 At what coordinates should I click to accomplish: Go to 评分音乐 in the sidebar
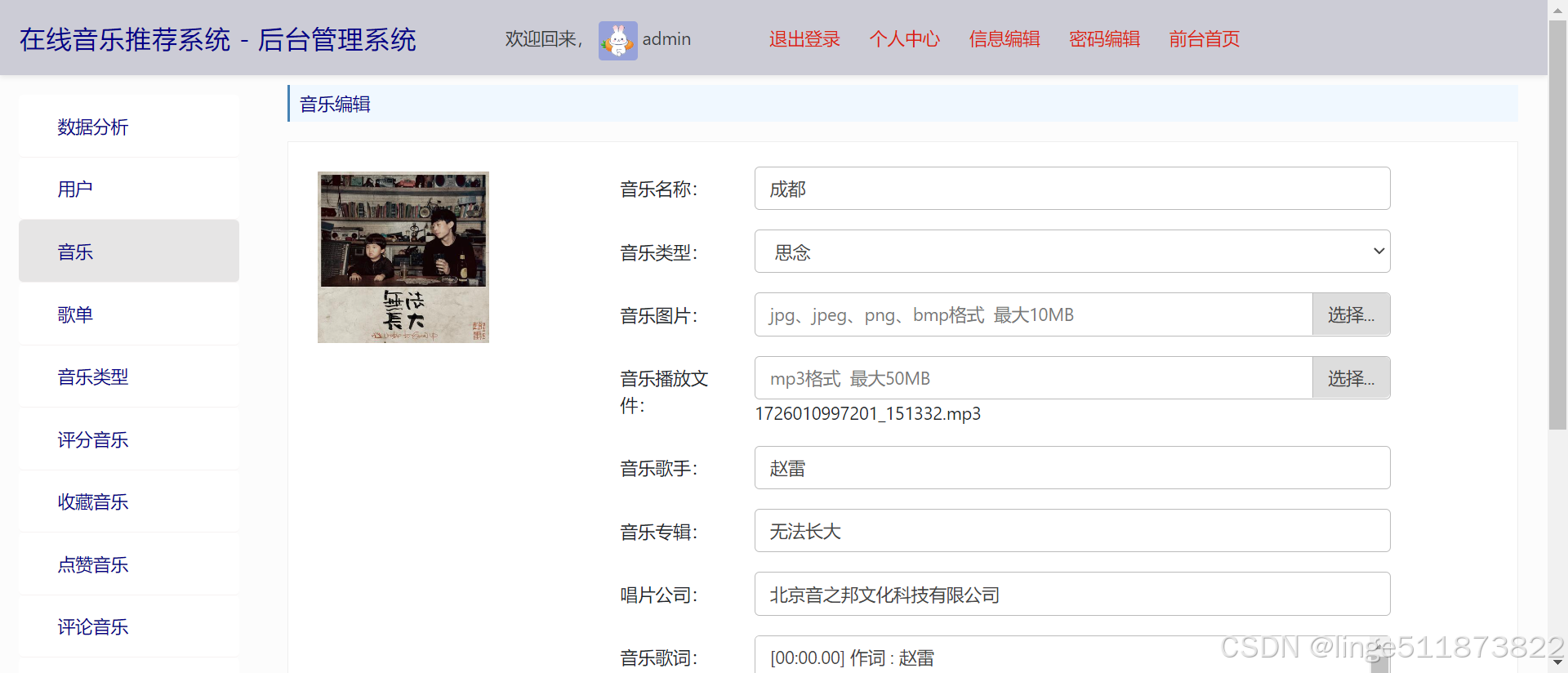(129, 439)
